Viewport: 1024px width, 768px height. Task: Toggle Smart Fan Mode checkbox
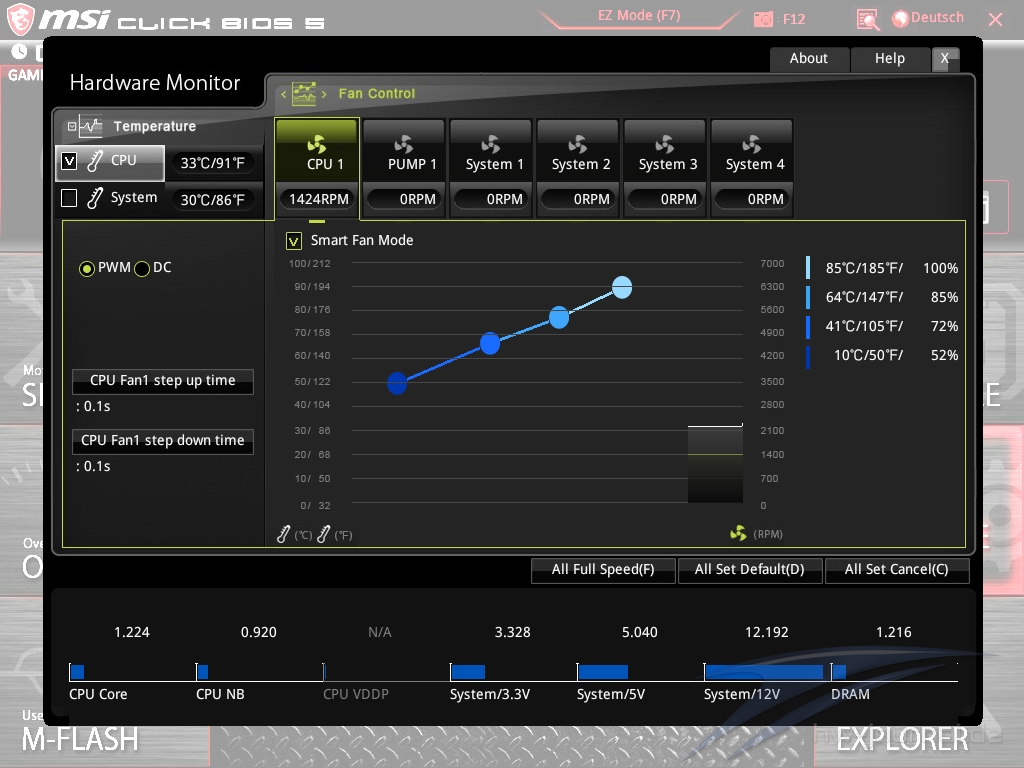(x=294, y=241)
